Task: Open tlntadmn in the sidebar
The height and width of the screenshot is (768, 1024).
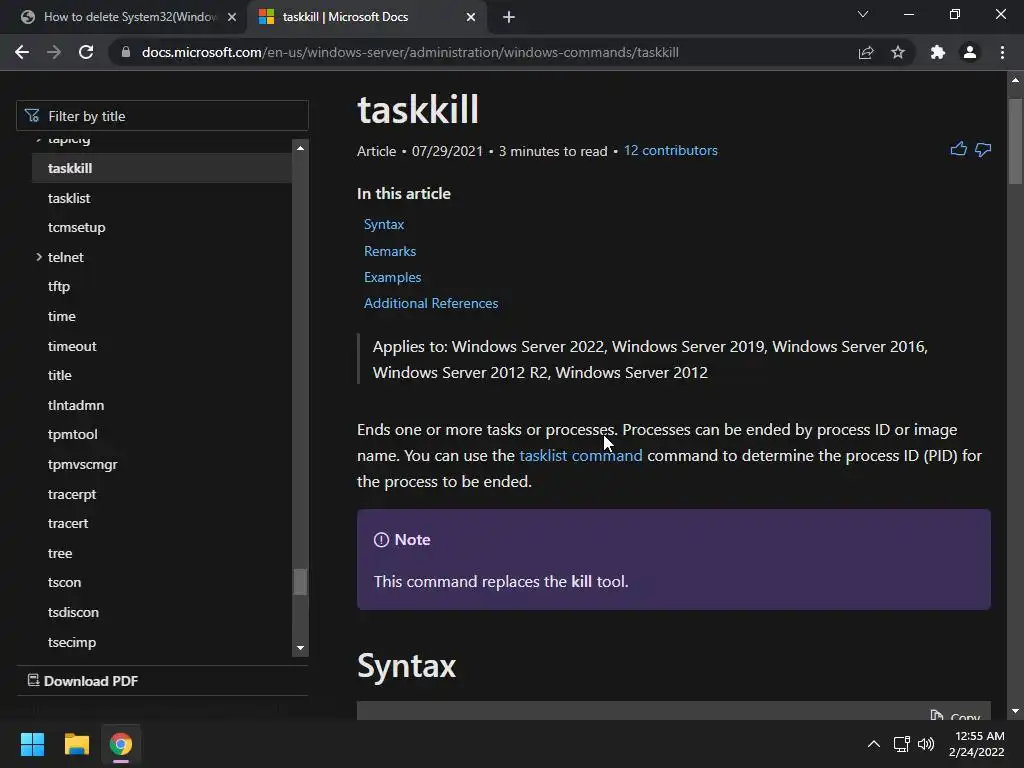Action: (76, 405)
